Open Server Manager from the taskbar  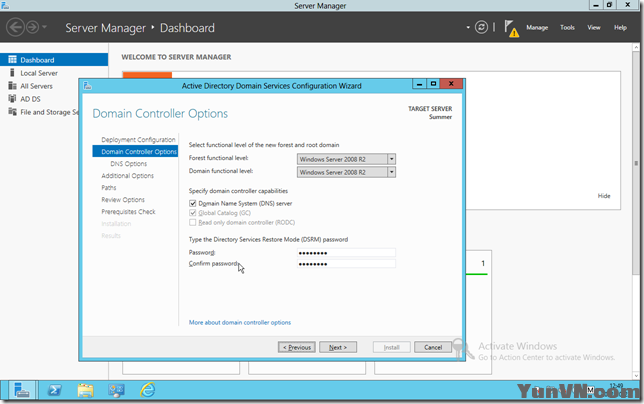click(x=22, y=390)
